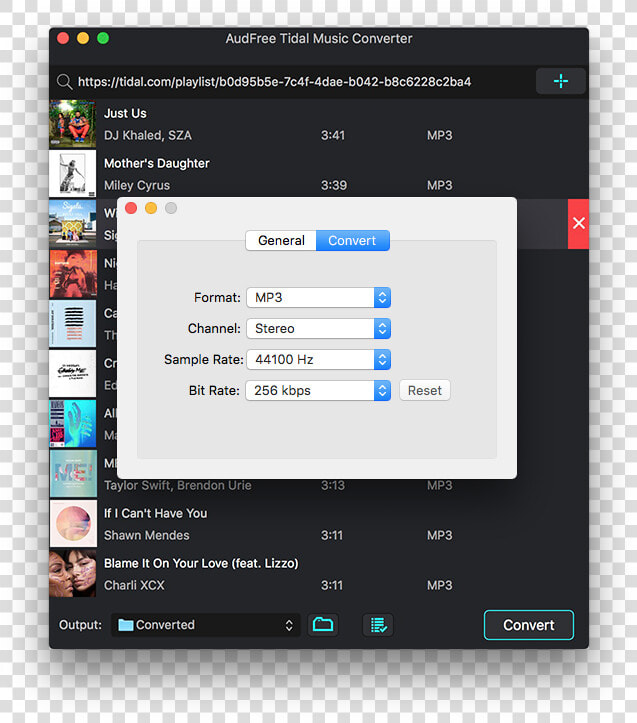Minimize the main AudFree window

[x=83, y=38]
